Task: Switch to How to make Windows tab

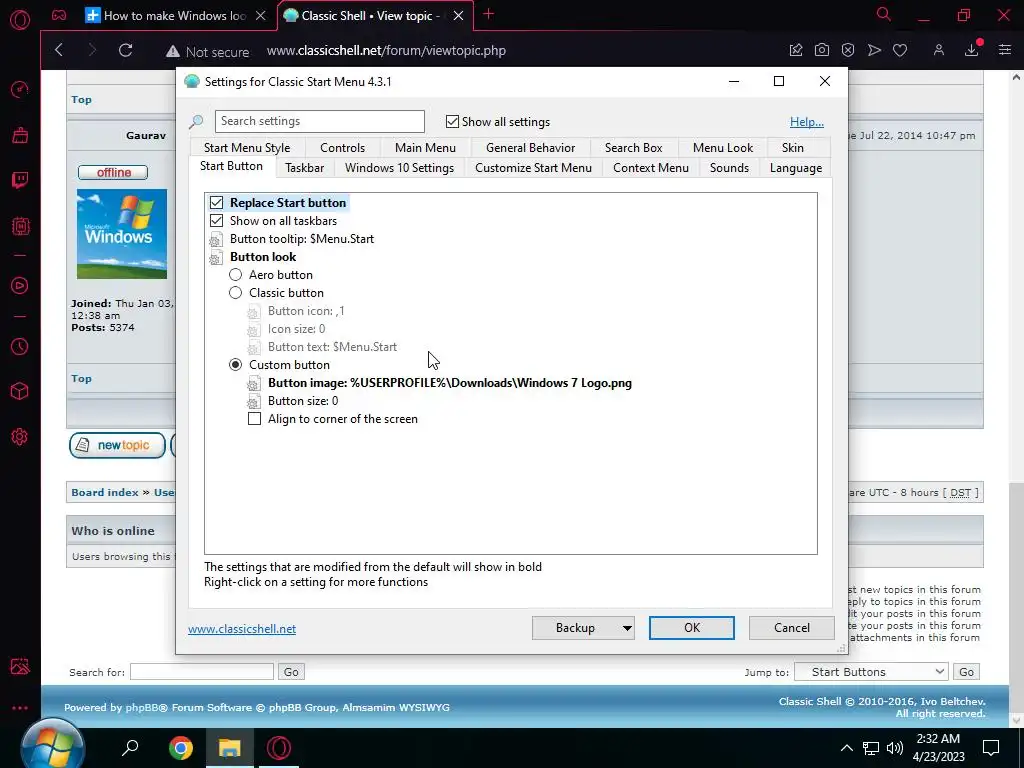Action: tap(174, 16)
